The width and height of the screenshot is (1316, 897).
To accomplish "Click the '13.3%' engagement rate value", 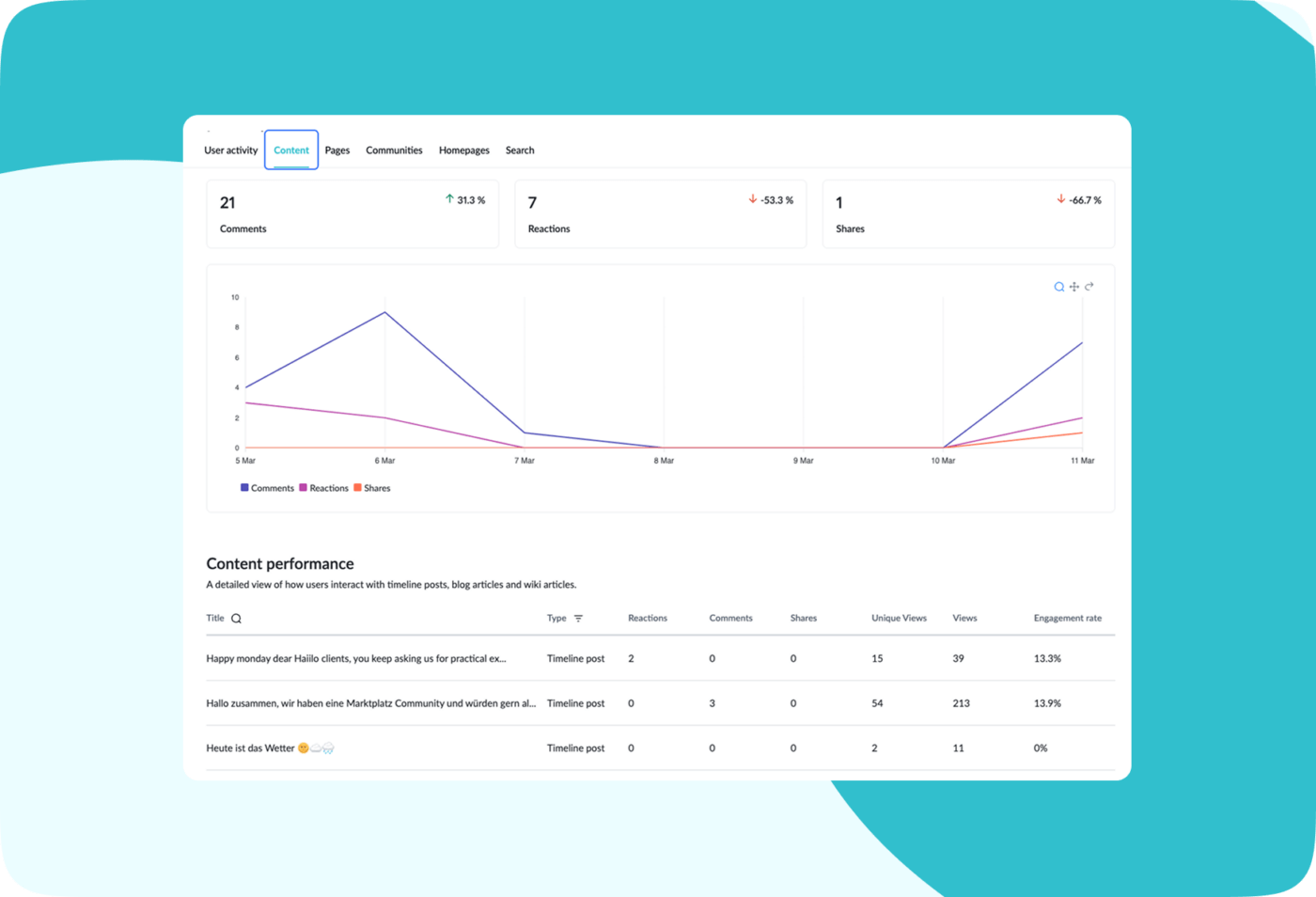I will click(1047, 659).
